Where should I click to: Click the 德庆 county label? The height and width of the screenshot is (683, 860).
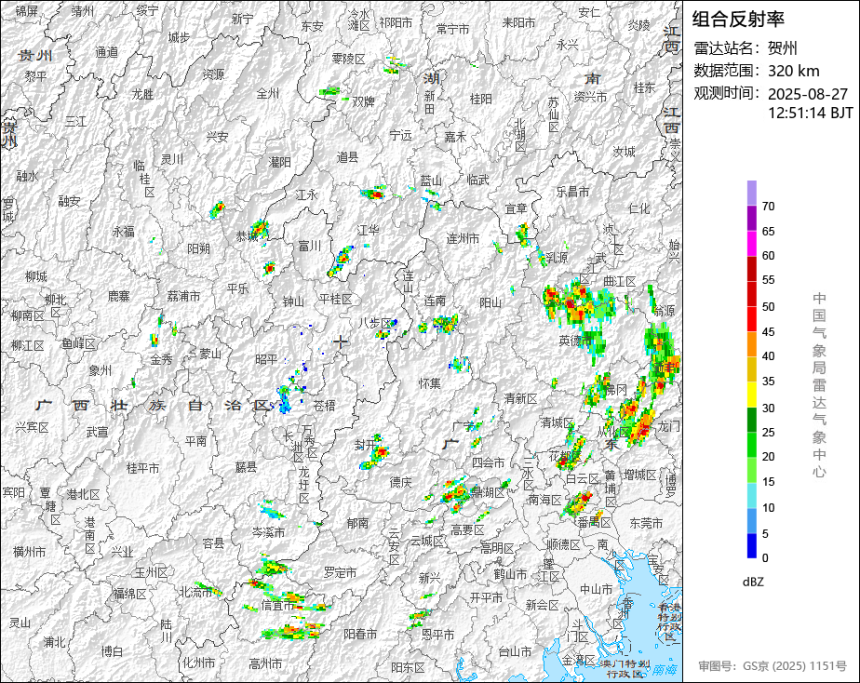click(400, 482)
